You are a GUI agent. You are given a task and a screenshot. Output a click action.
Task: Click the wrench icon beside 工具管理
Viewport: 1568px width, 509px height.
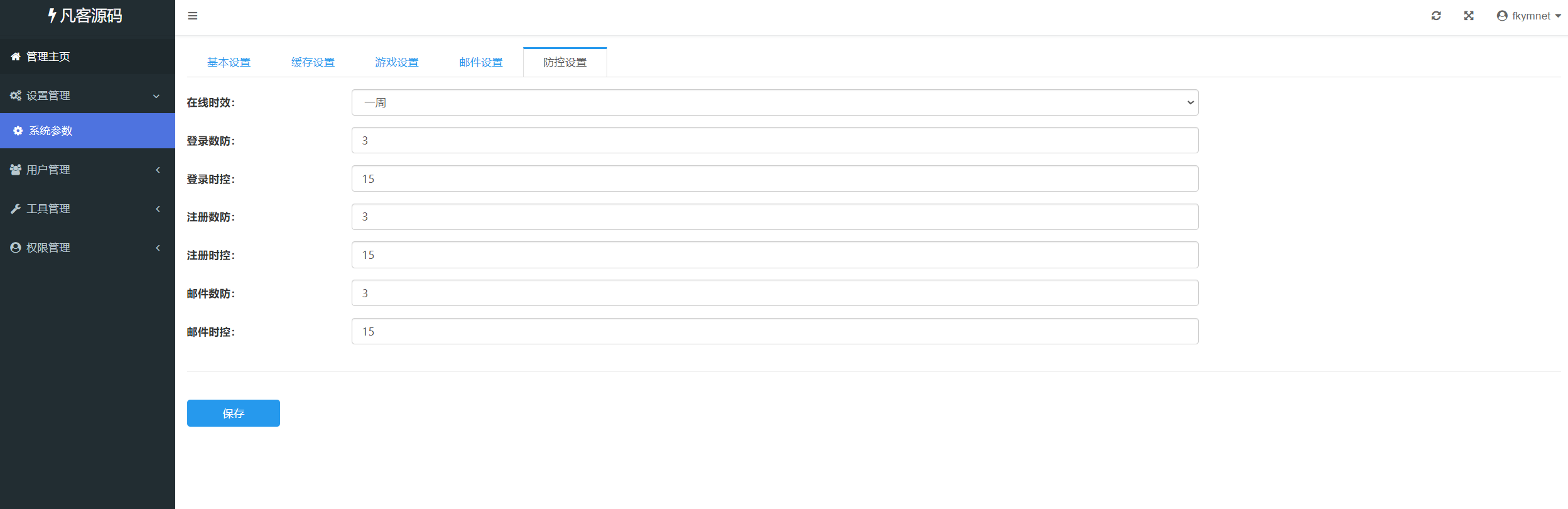(x=16, y=209)
